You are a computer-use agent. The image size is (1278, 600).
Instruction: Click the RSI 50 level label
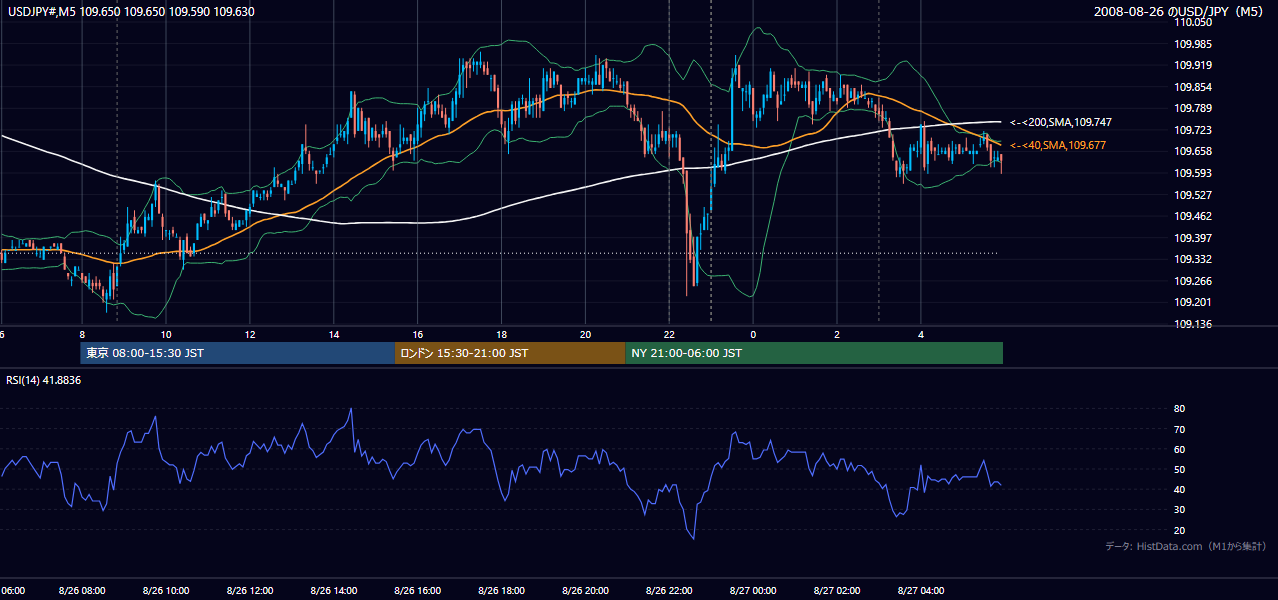(1179, 469)
